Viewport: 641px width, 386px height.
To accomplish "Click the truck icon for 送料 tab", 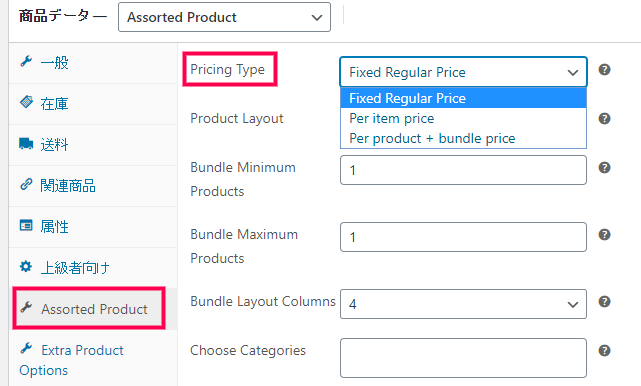I will click(26, 144).
